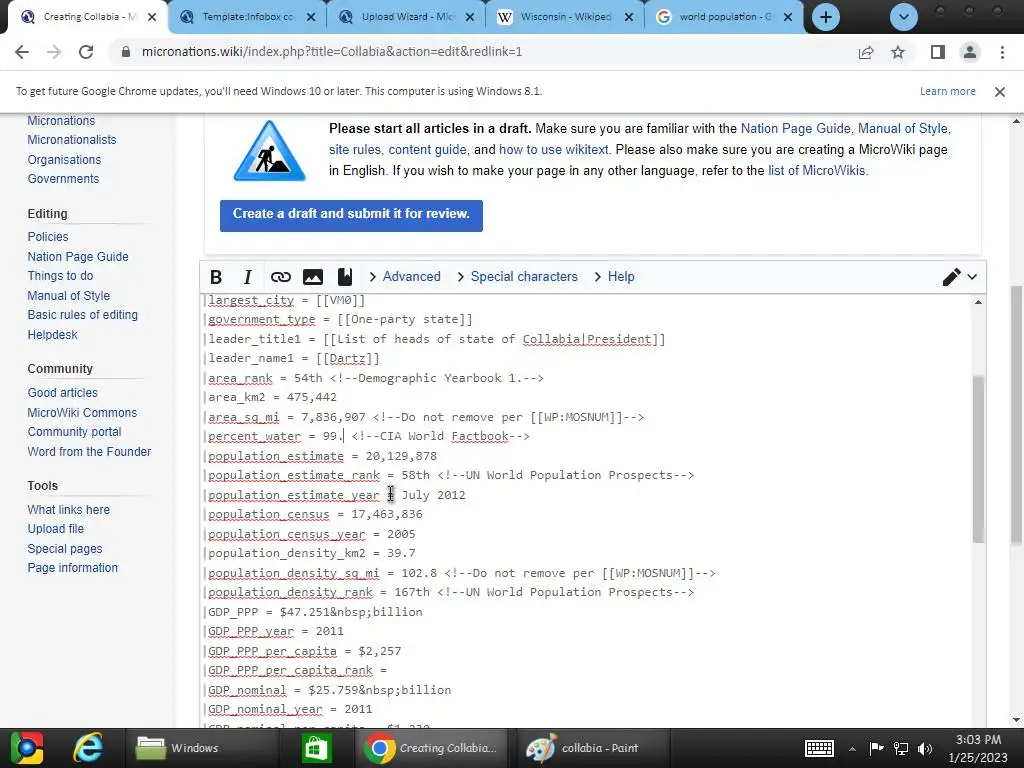The width and height of the screenshot is (1024, 768).
Task: Open volume speaker icon in tray
Action: pos(925,748)
